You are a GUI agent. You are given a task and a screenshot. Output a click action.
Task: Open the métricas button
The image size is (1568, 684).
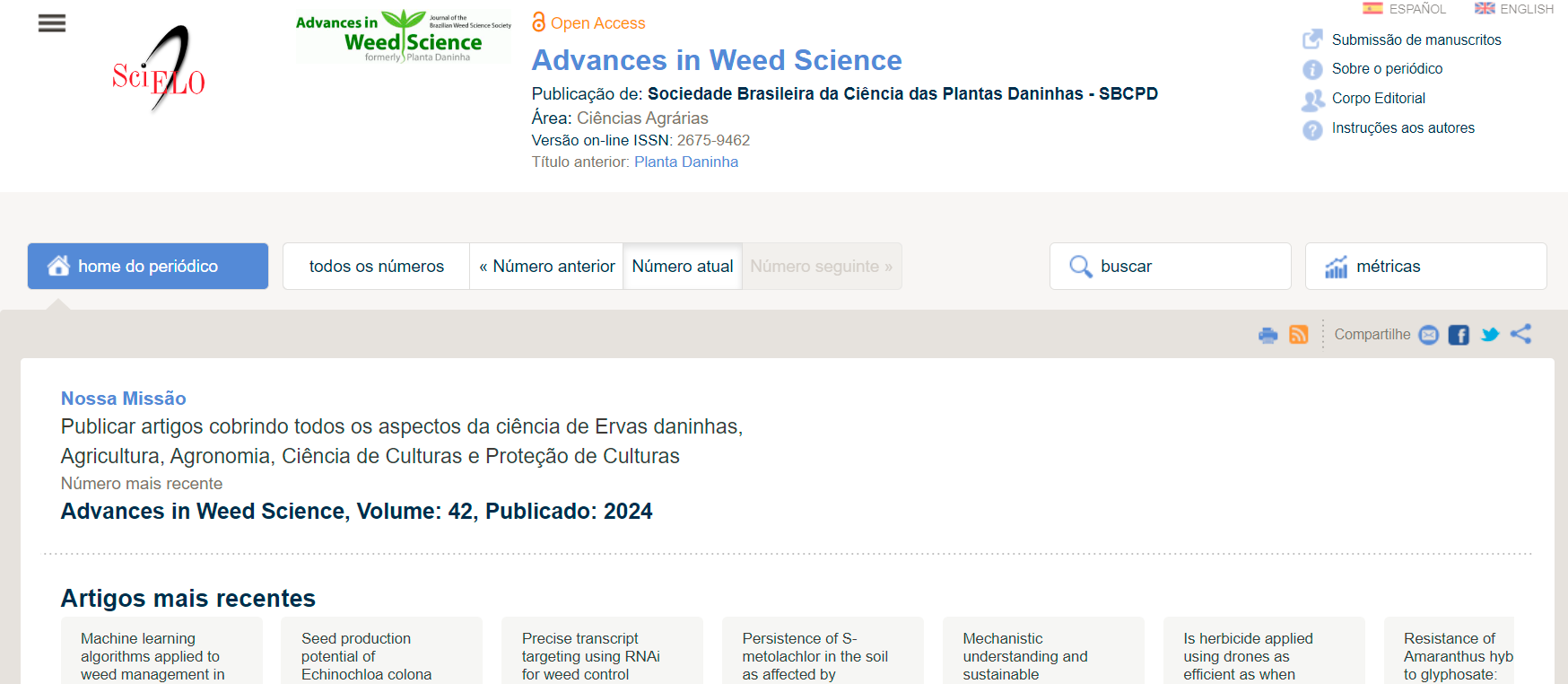[x=1426, y=267]
